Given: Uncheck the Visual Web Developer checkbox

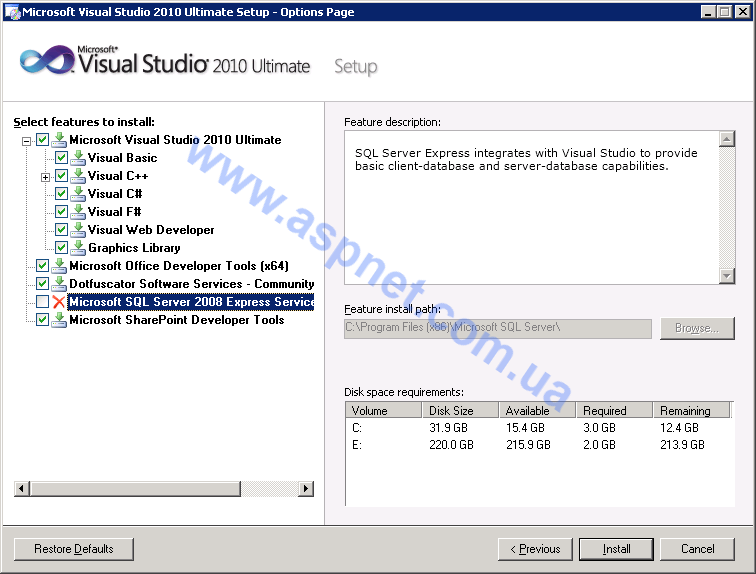Looking at the screenshot, I should (61, 230).
